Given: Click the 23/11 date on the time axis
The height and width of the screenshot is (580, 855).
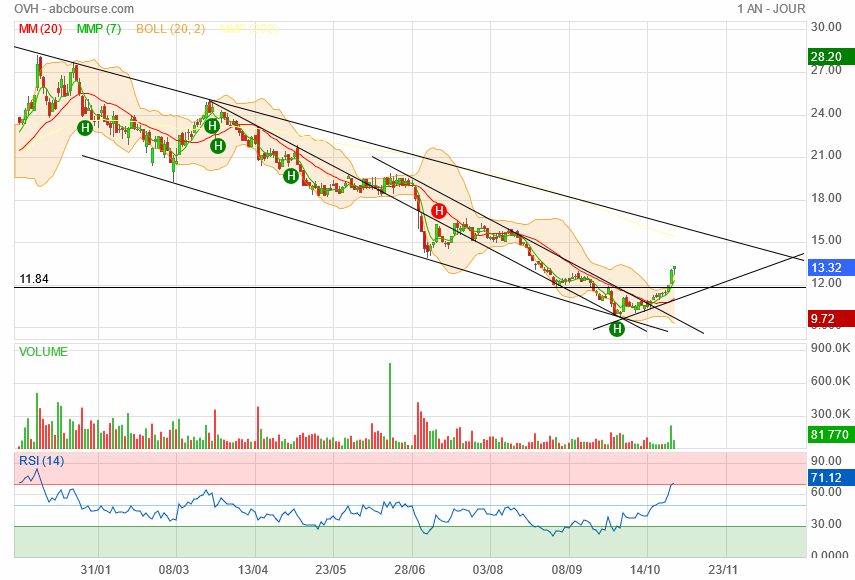Looking at the screenshot, I should point(724,570).
